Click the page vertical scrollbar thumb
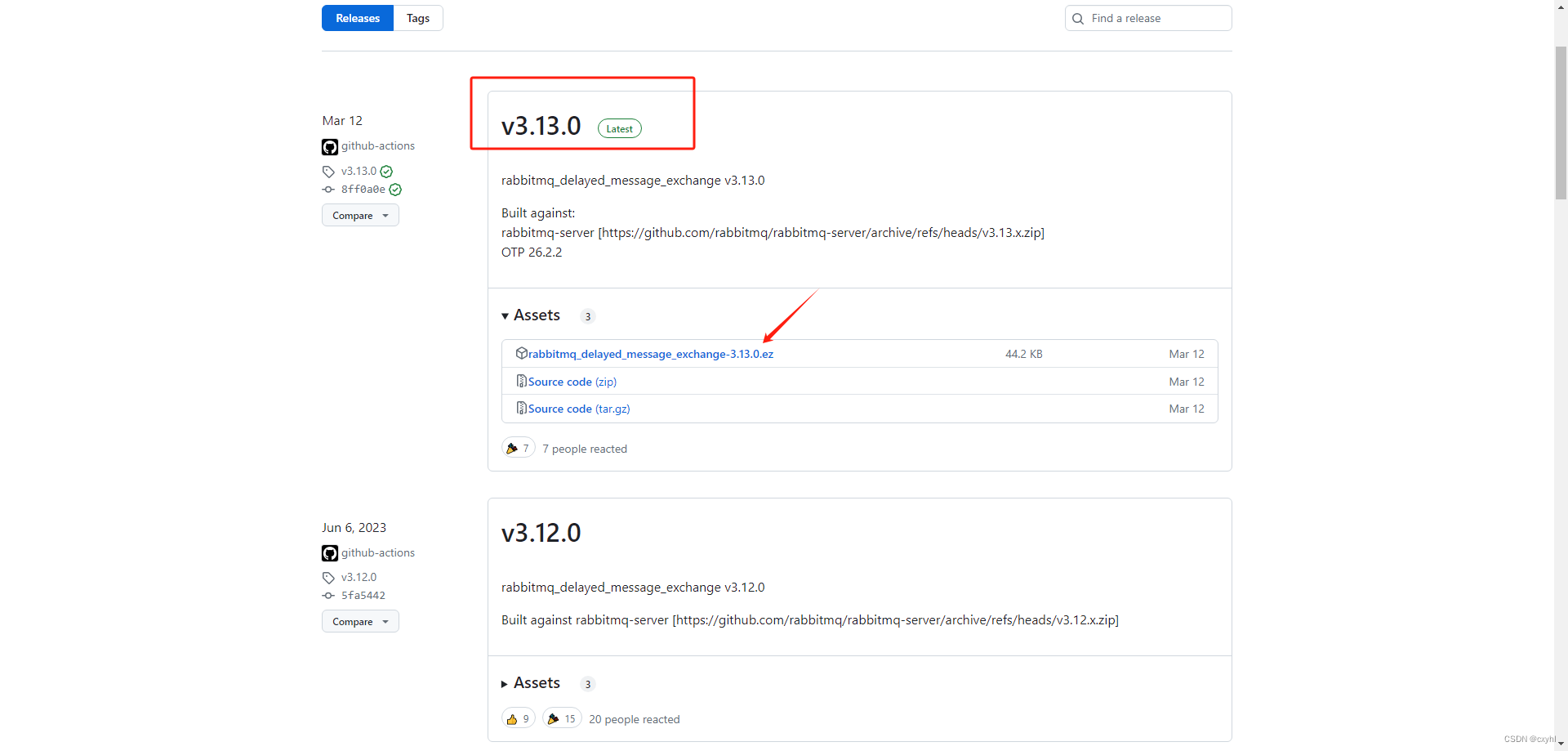This screenshot has width=1568, height=751. (x=1561, y=123)
